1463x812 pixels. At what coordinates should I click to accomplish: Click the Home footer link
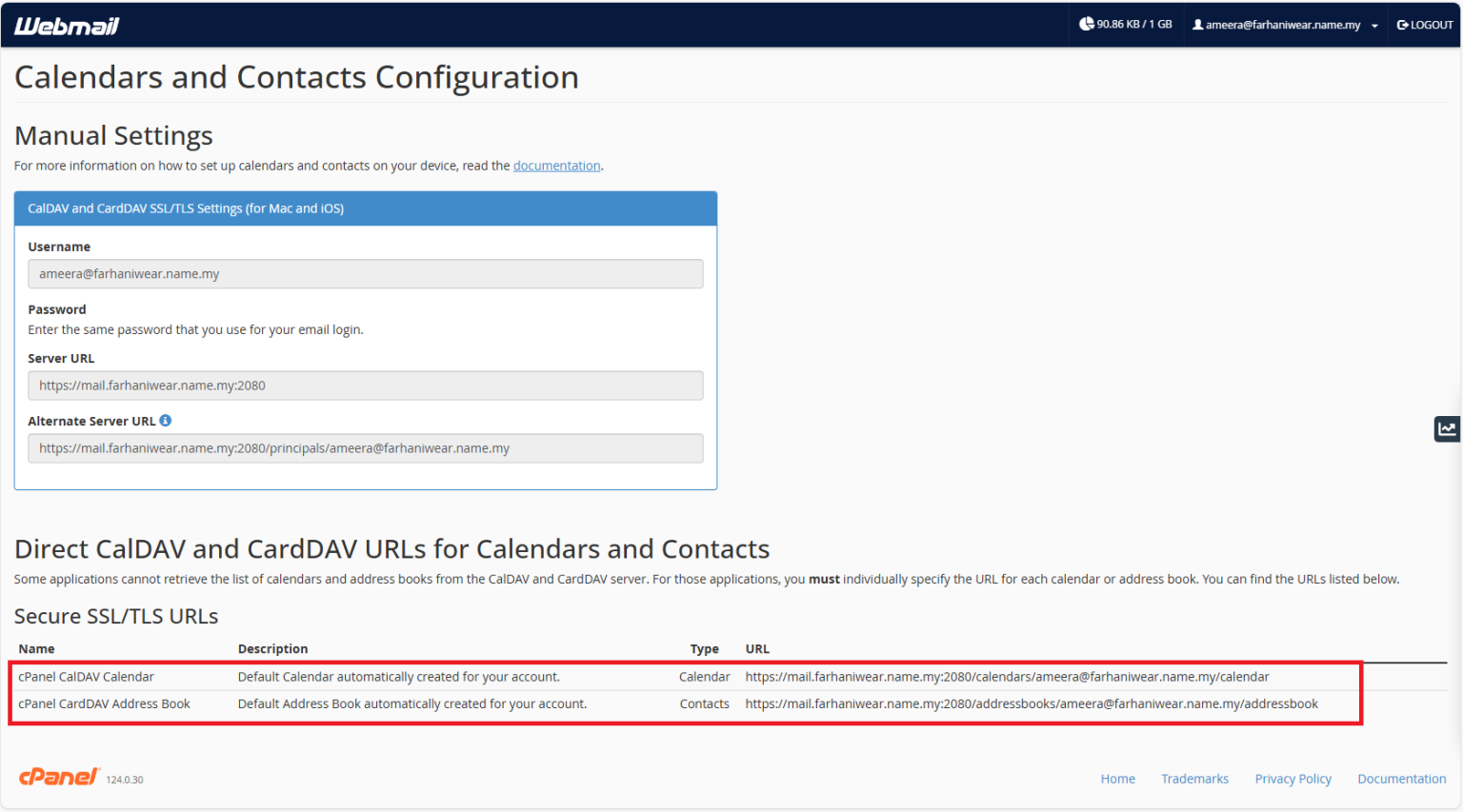(1117, 778)
